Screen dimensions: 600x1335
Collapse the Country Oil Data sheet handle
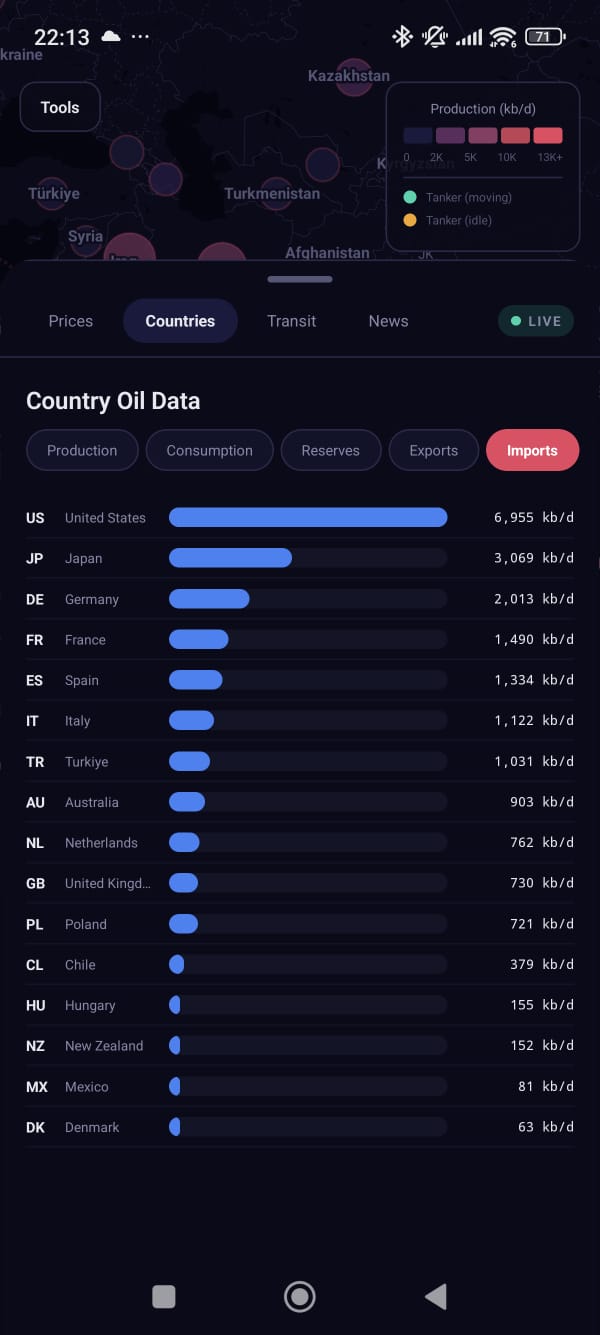(299, 279)
